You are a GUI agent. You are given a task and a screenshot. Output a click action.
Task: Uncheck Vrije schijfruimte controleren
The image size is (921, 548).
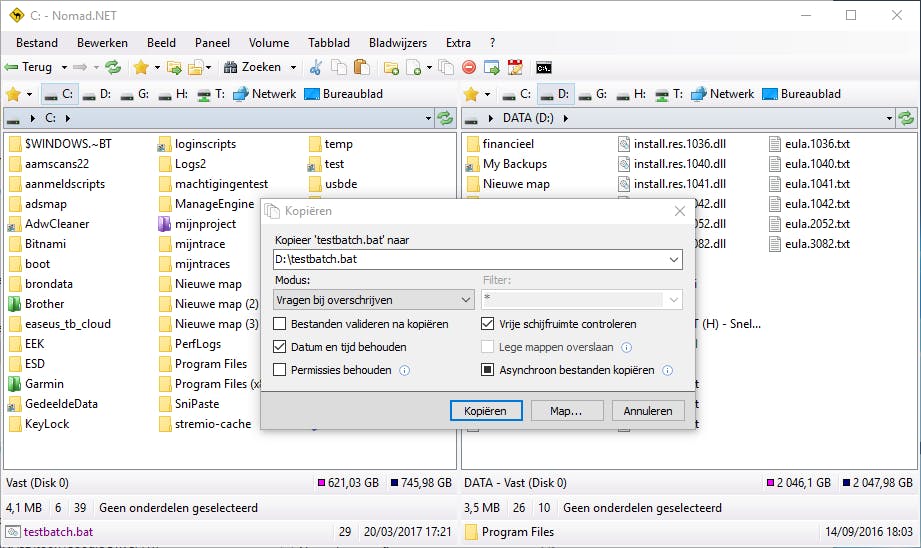(488, 324)
